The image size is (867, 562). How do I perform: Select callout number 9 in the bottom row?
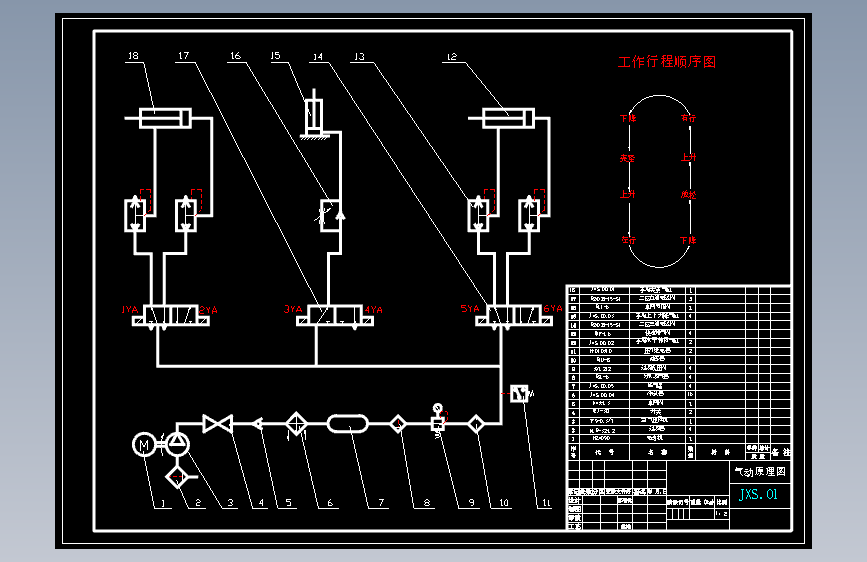coord(471,503)
